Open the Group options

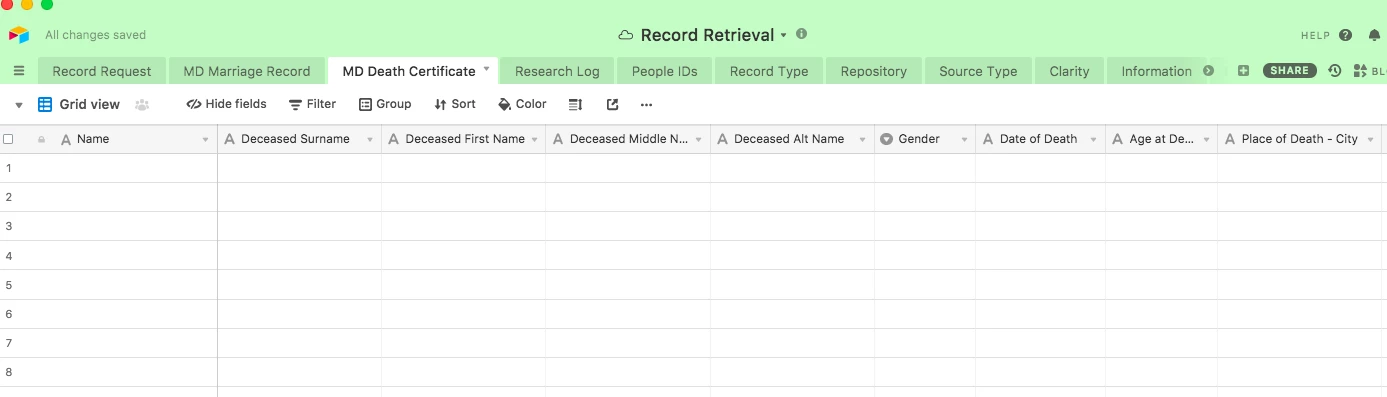[x=385, y=104]
